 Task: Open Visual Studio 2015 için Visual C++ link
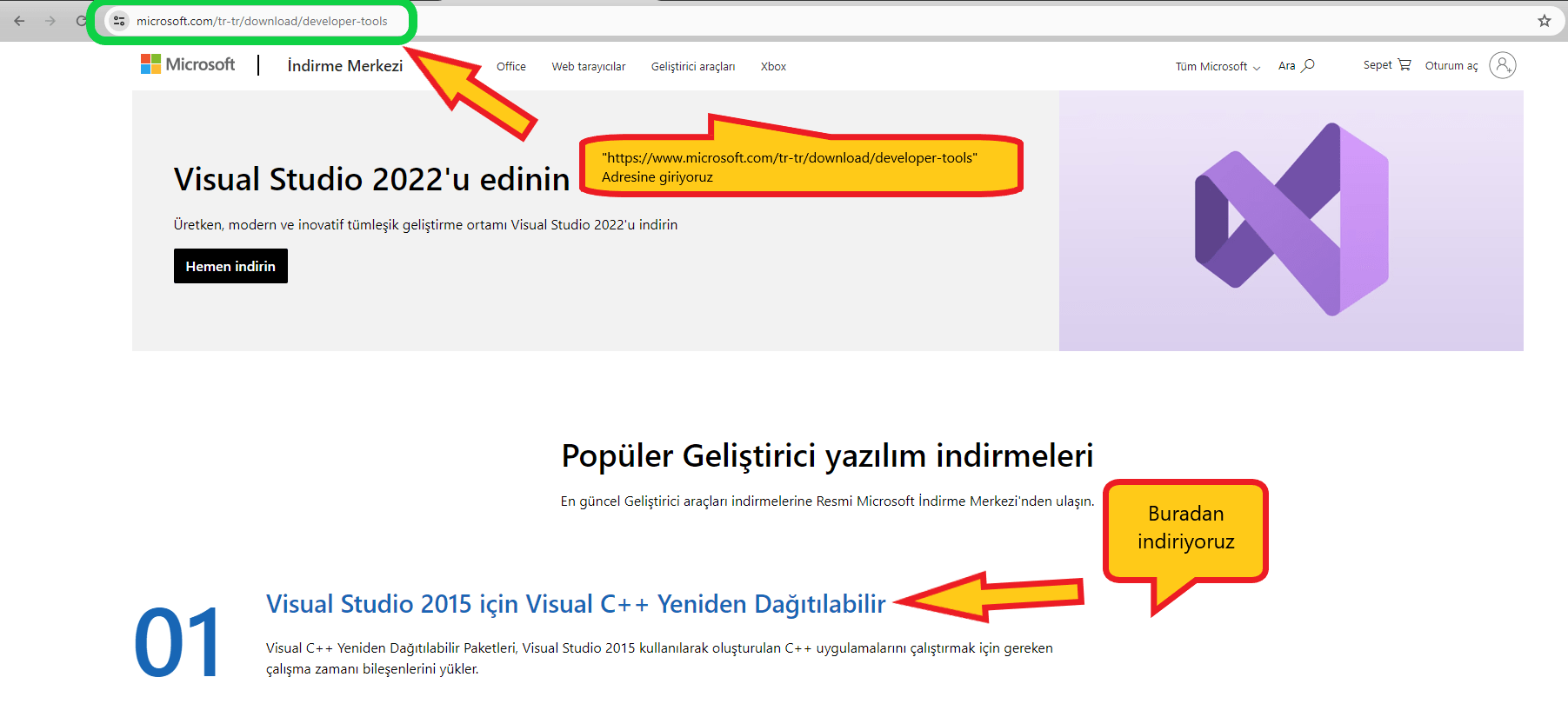click(x=575, y=604)
